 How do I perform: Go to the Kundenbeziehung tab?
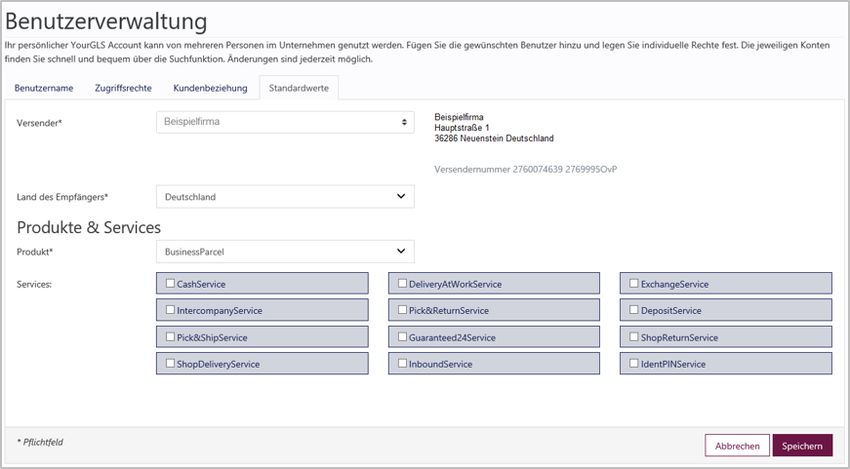210,88
